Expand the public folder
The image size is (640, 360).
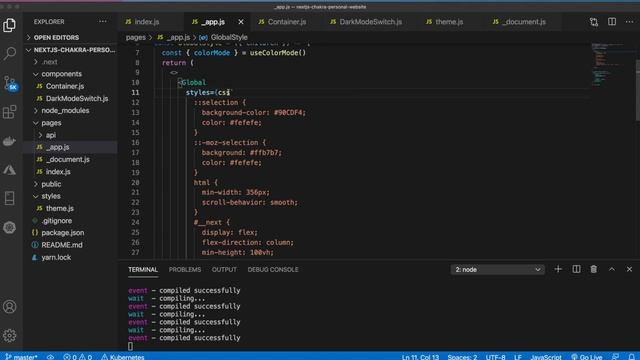[x=70, y=184]
